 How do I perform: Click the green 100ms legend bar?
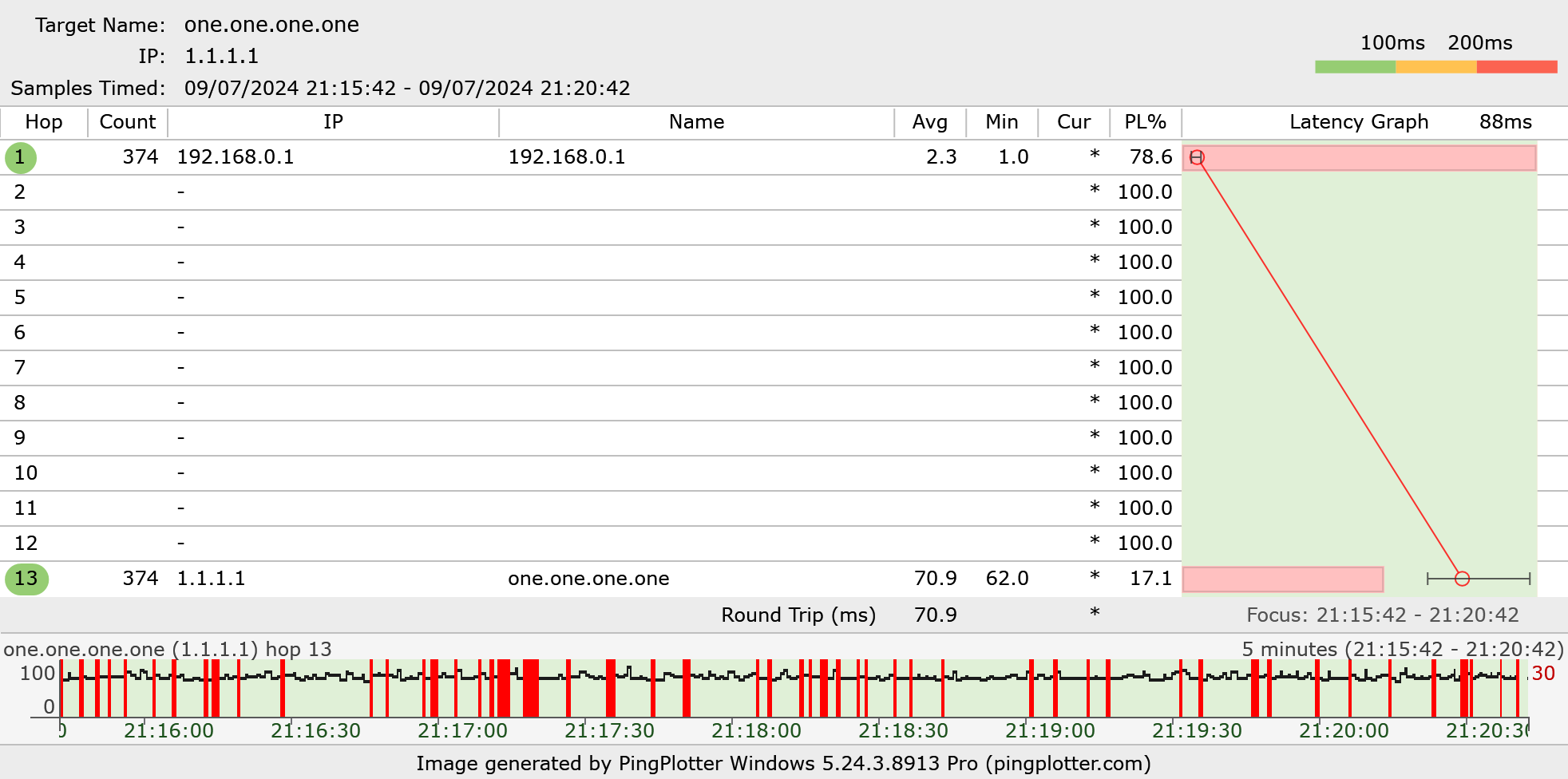coord(1355,67)
